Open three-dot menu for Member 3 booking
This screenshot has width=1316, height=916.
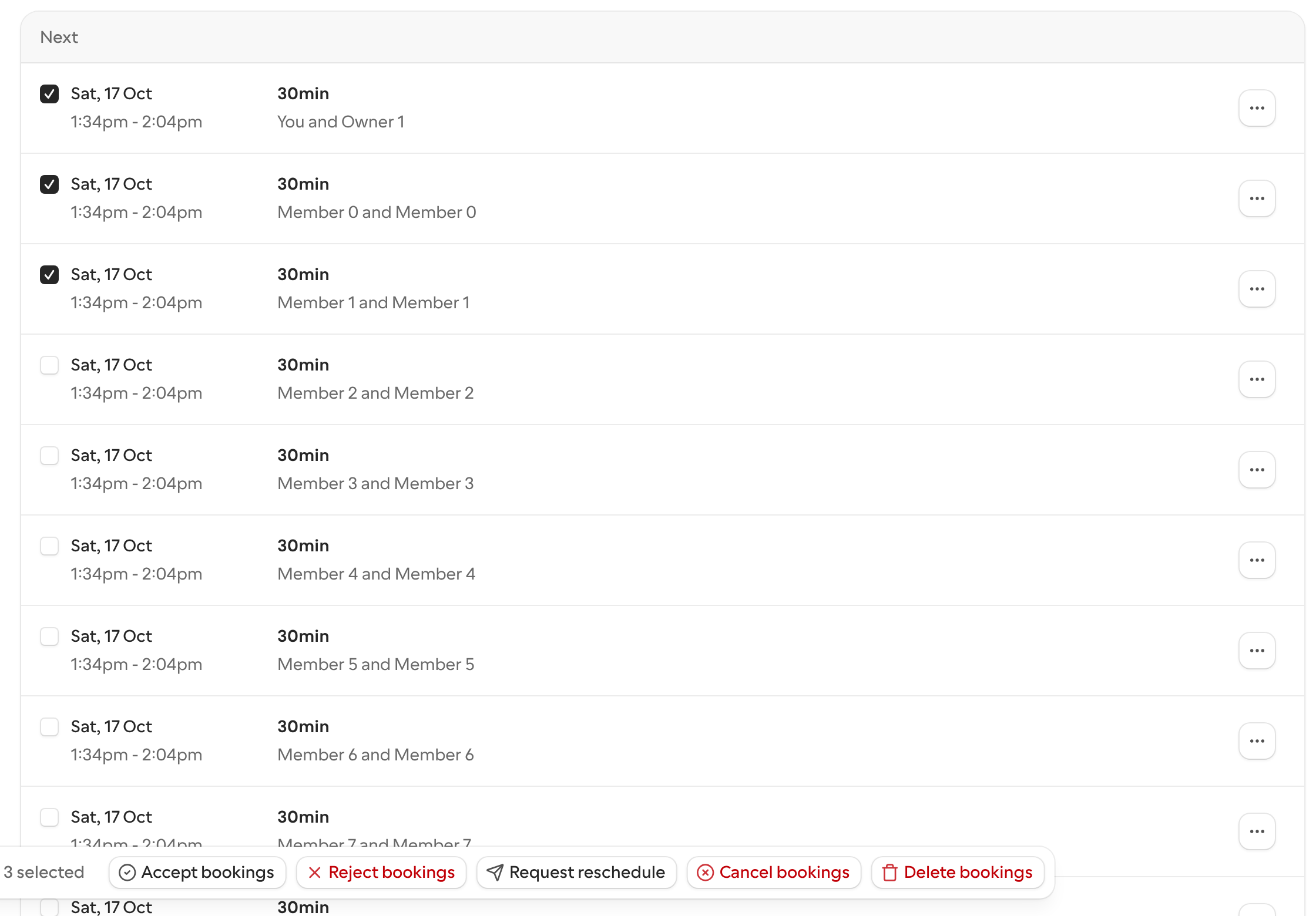coord(1257,470)
